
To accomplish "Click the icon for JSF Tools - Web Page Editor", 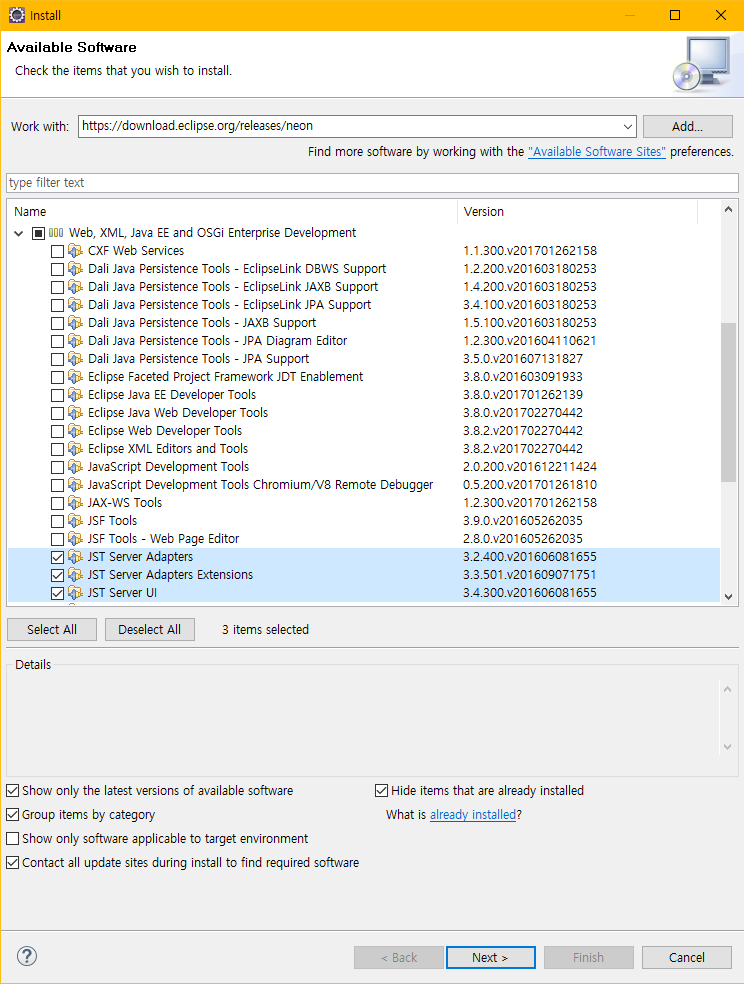I will 75,538.
